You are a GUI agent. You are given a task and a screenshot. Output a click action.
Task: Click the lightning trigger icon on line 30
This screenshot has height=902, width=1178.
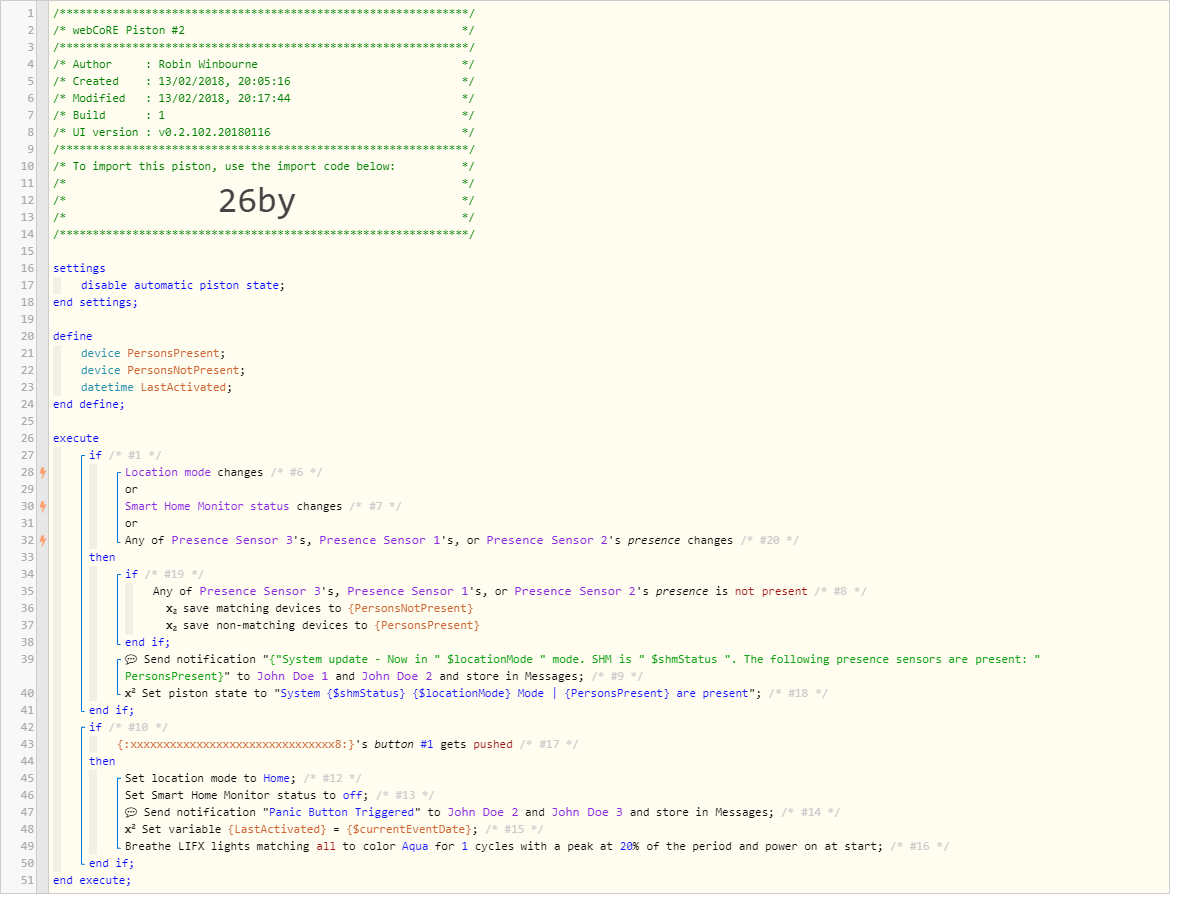point(44,506)
